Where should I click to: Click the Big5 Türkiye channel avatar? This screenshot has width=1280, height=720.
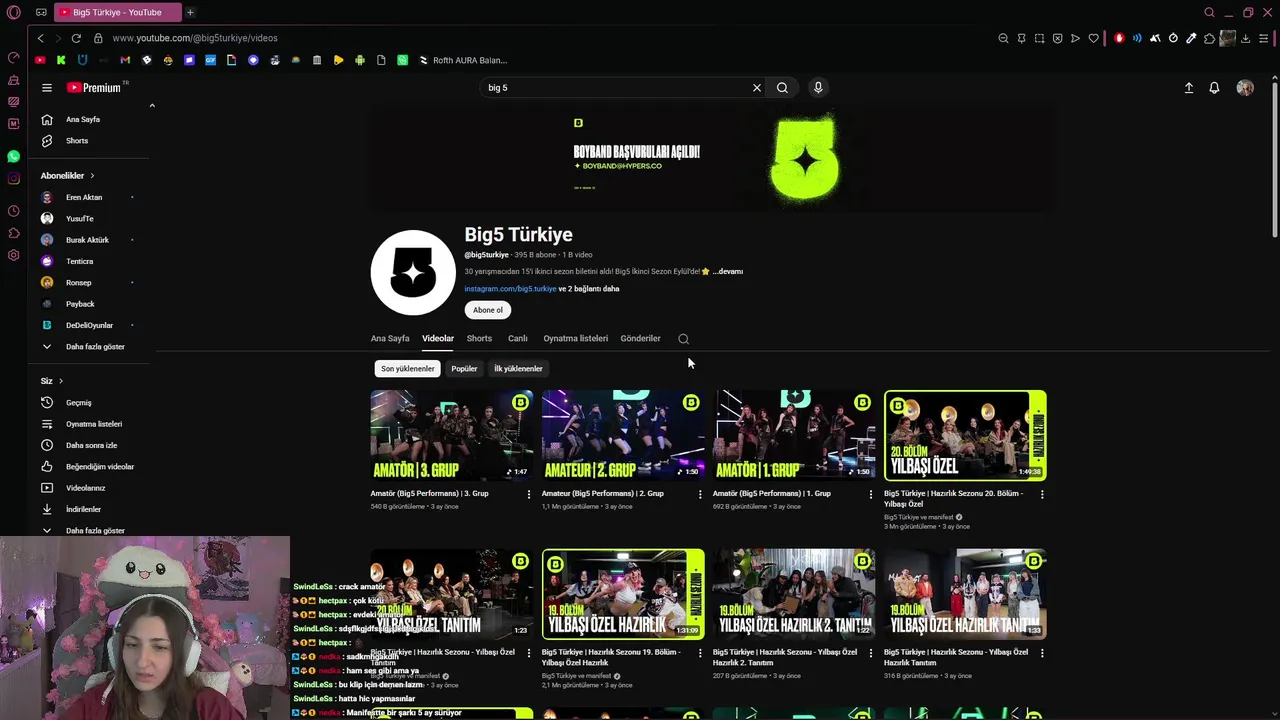click(413, 273)
